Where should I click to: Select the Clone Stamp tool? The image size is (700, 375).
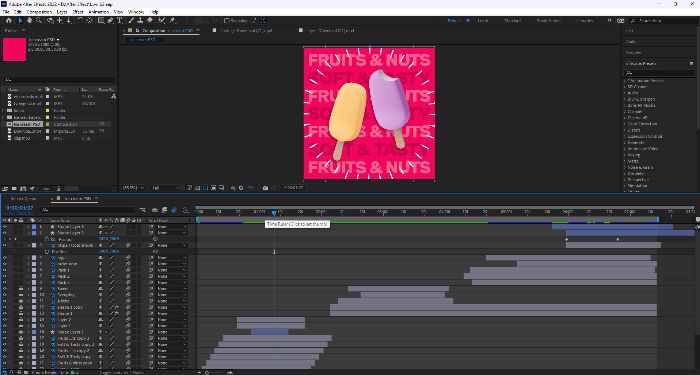click(140, 21)
